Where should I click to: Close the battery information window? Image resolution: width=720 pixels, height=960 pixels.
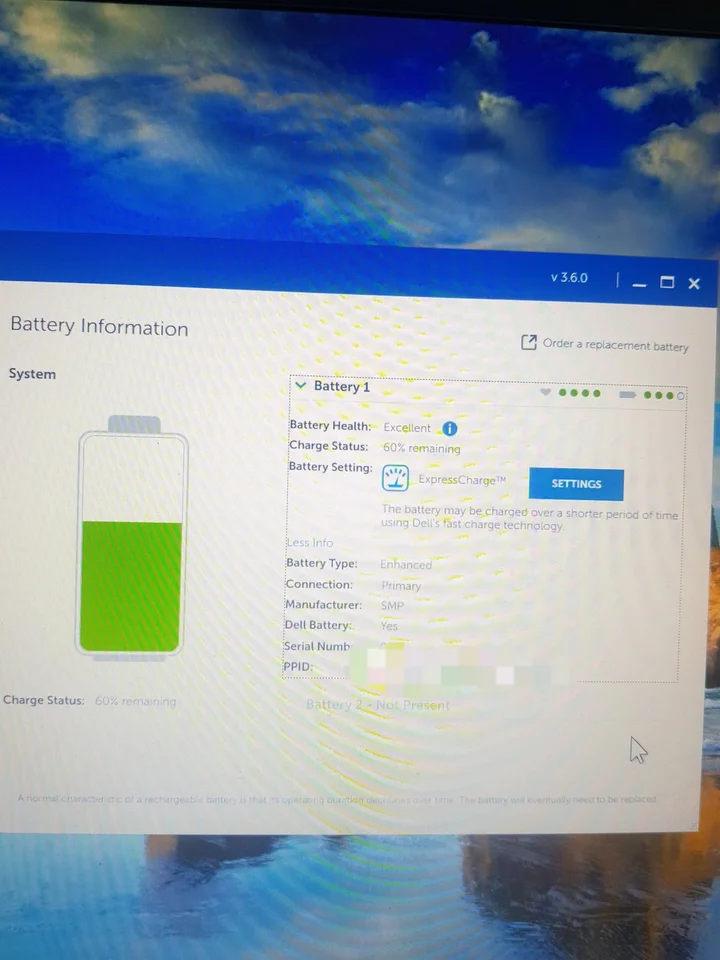tap(694, 284)
